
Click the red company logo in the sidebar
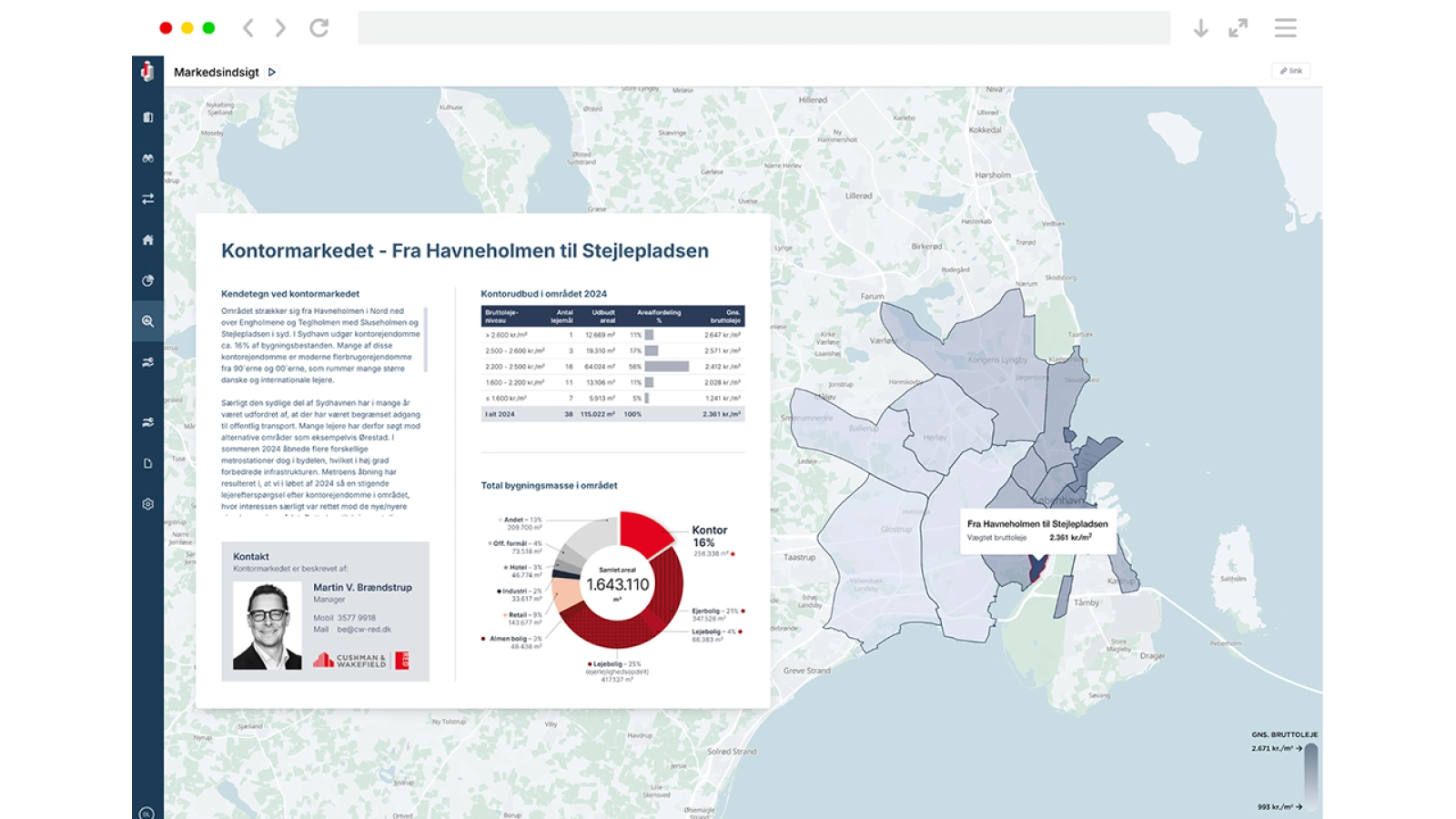[x=147, y=71]
